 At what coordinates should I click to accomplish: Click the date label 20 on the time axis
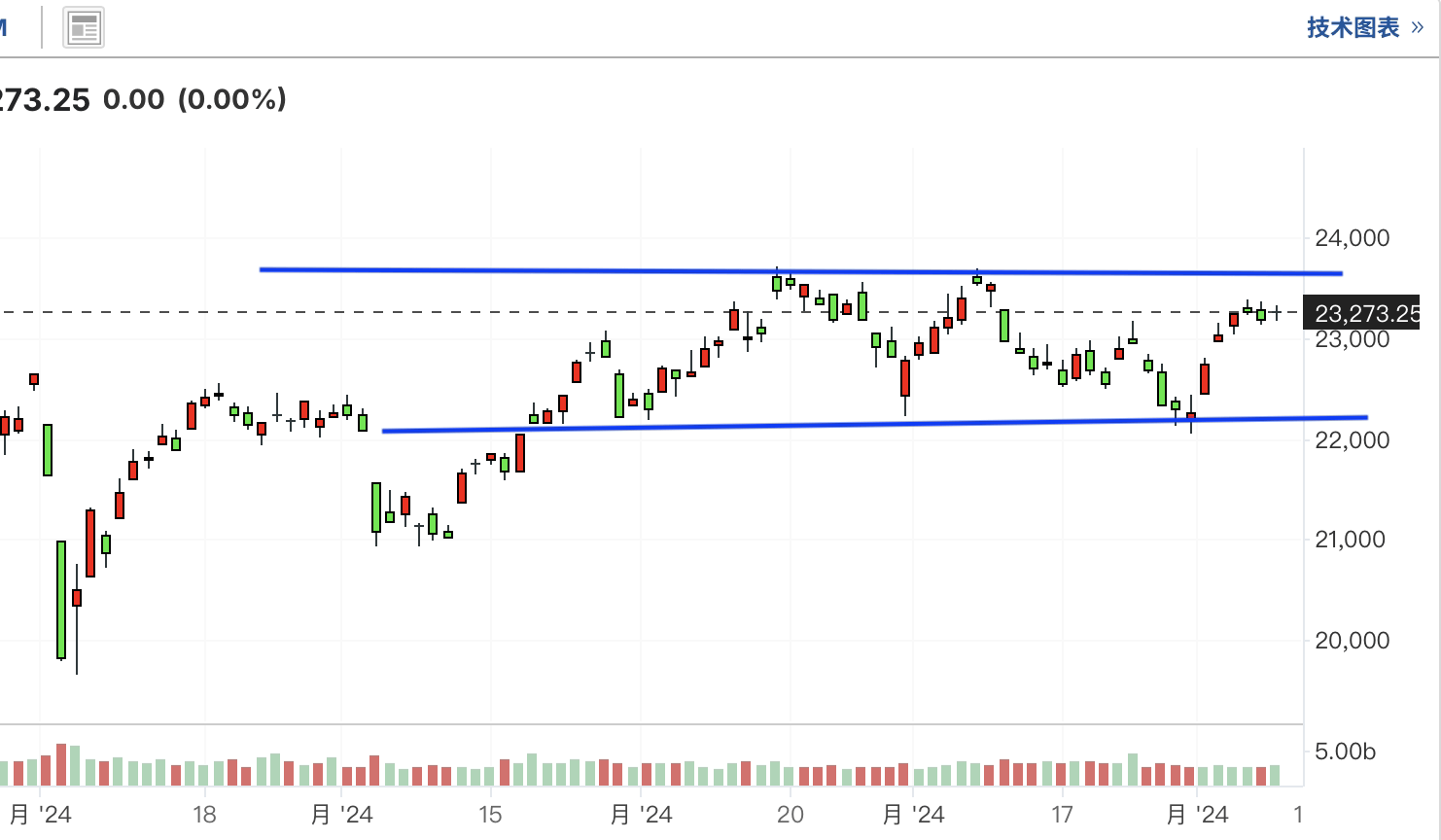point(791,814)
